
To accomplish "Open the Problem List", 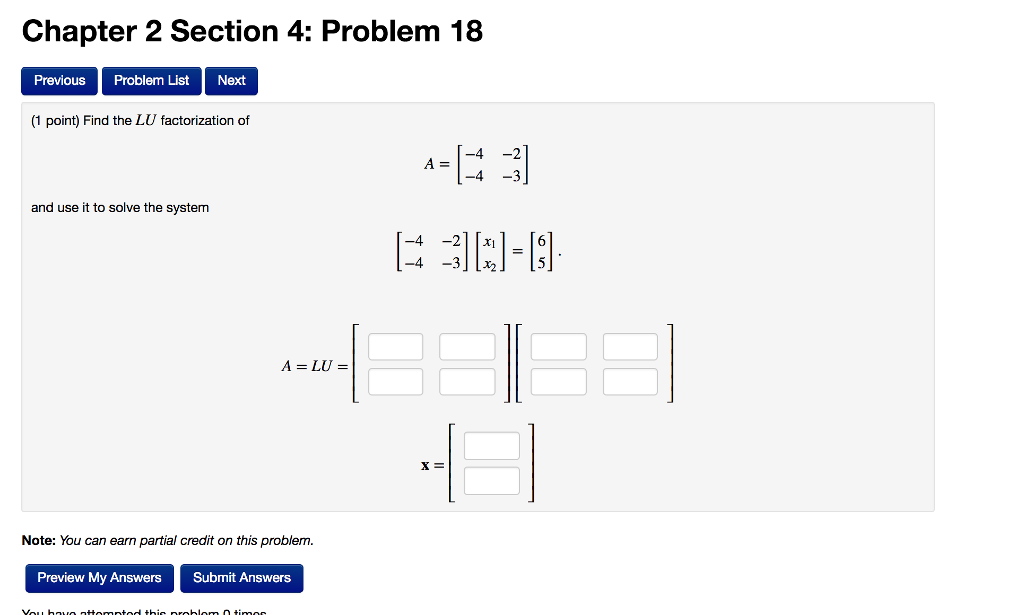I will [x=151, y=81].
